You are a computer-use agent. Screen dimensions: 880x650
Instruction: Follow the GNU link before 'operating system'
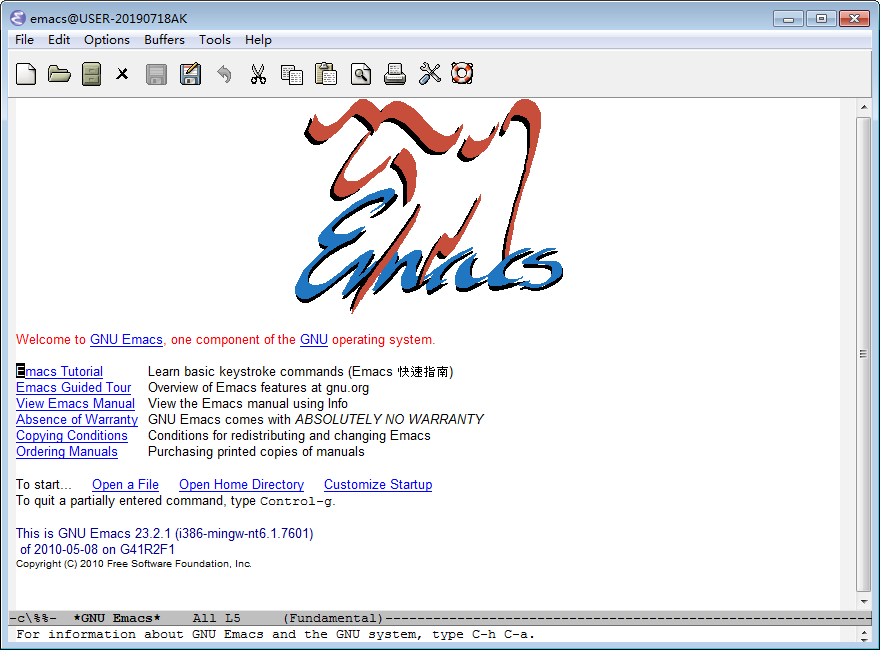[314, 340]
